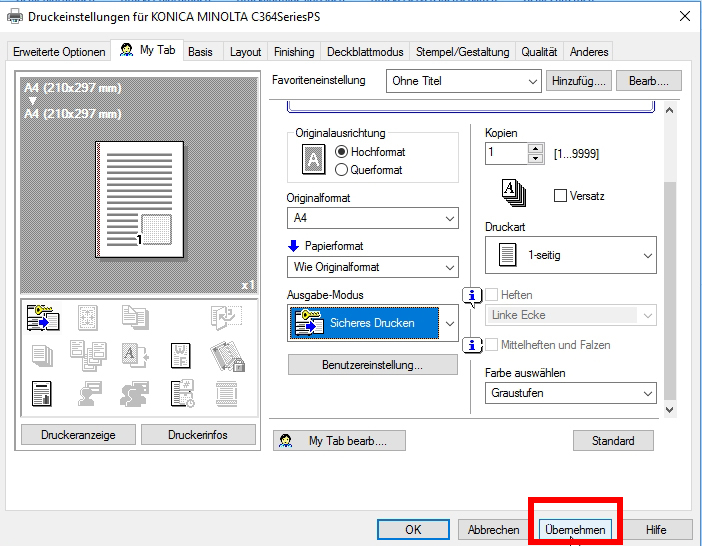Confirm with the OK button

point(413,529)
